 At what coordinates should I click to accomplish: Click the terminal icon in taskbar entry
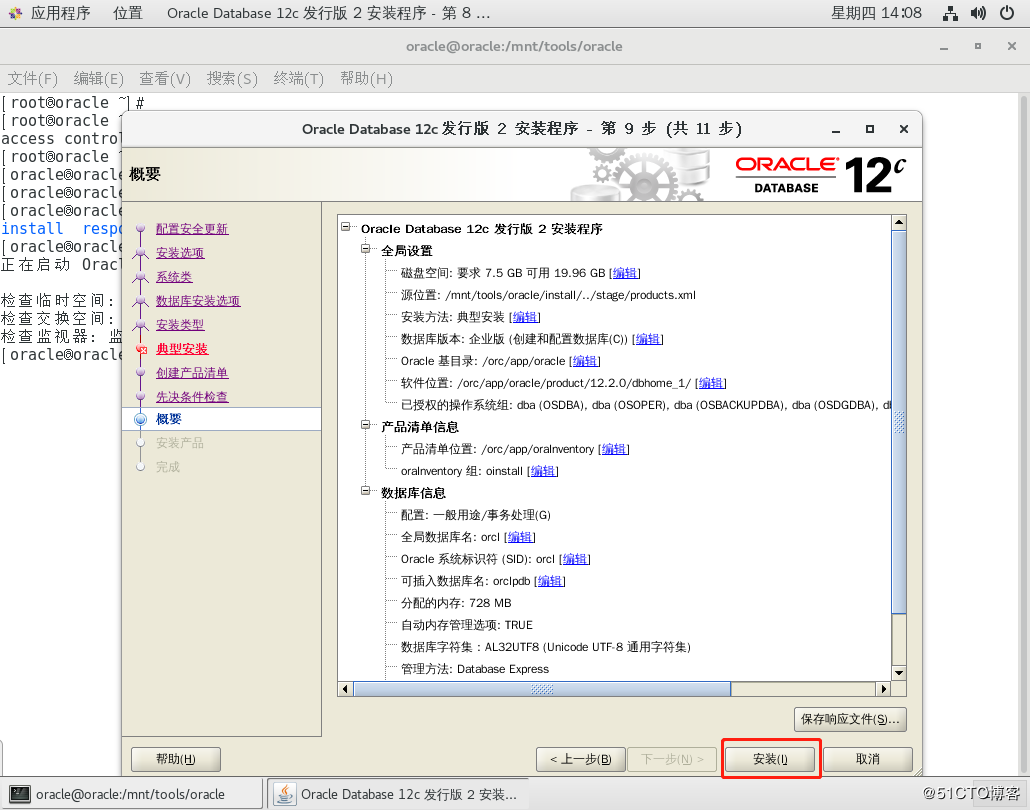coord(20,794)
